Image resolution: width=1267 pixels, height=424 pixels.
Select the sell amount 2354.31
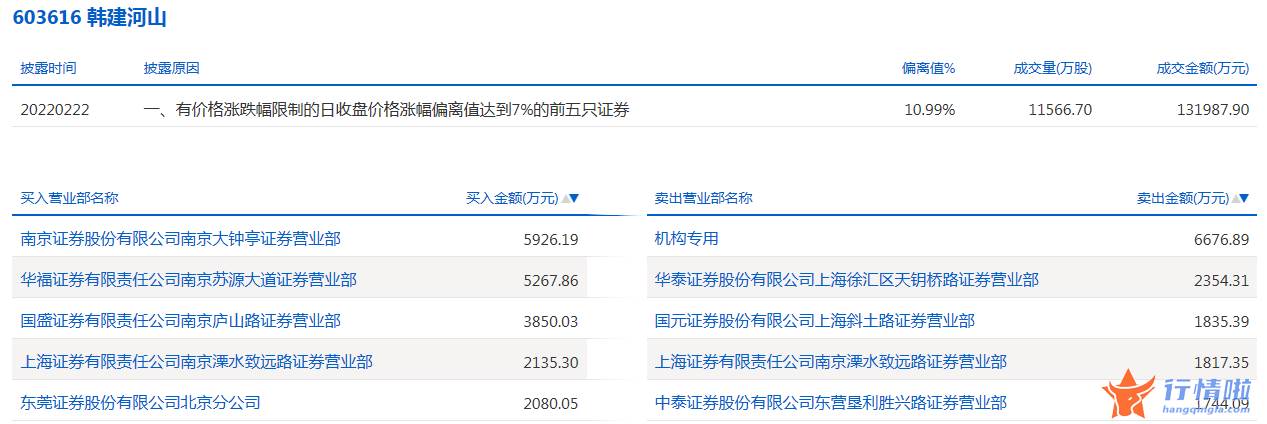pos(1222,281)
